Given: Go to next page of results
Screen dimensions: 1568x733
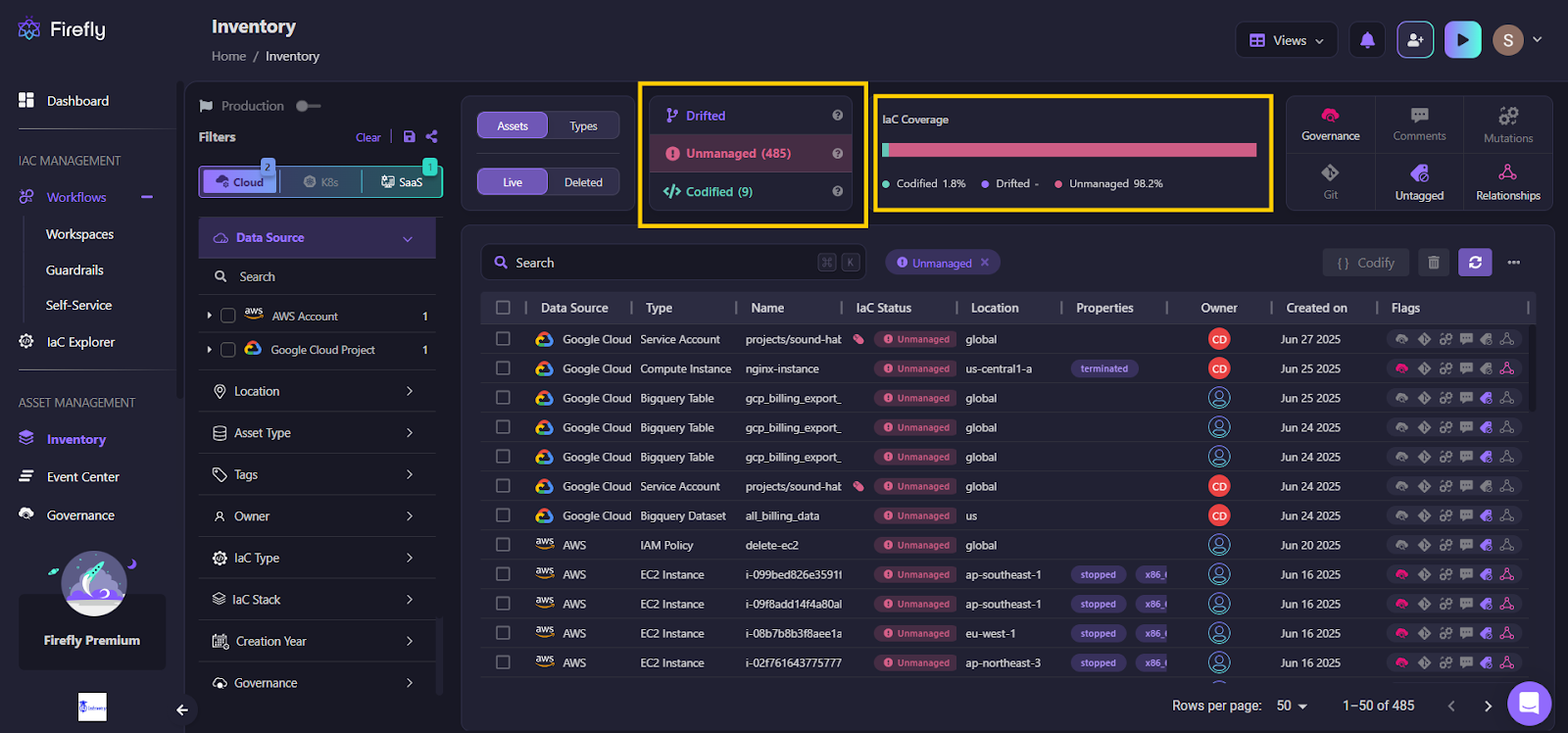Looking at the screenshot, I should tap(1488, 706).
